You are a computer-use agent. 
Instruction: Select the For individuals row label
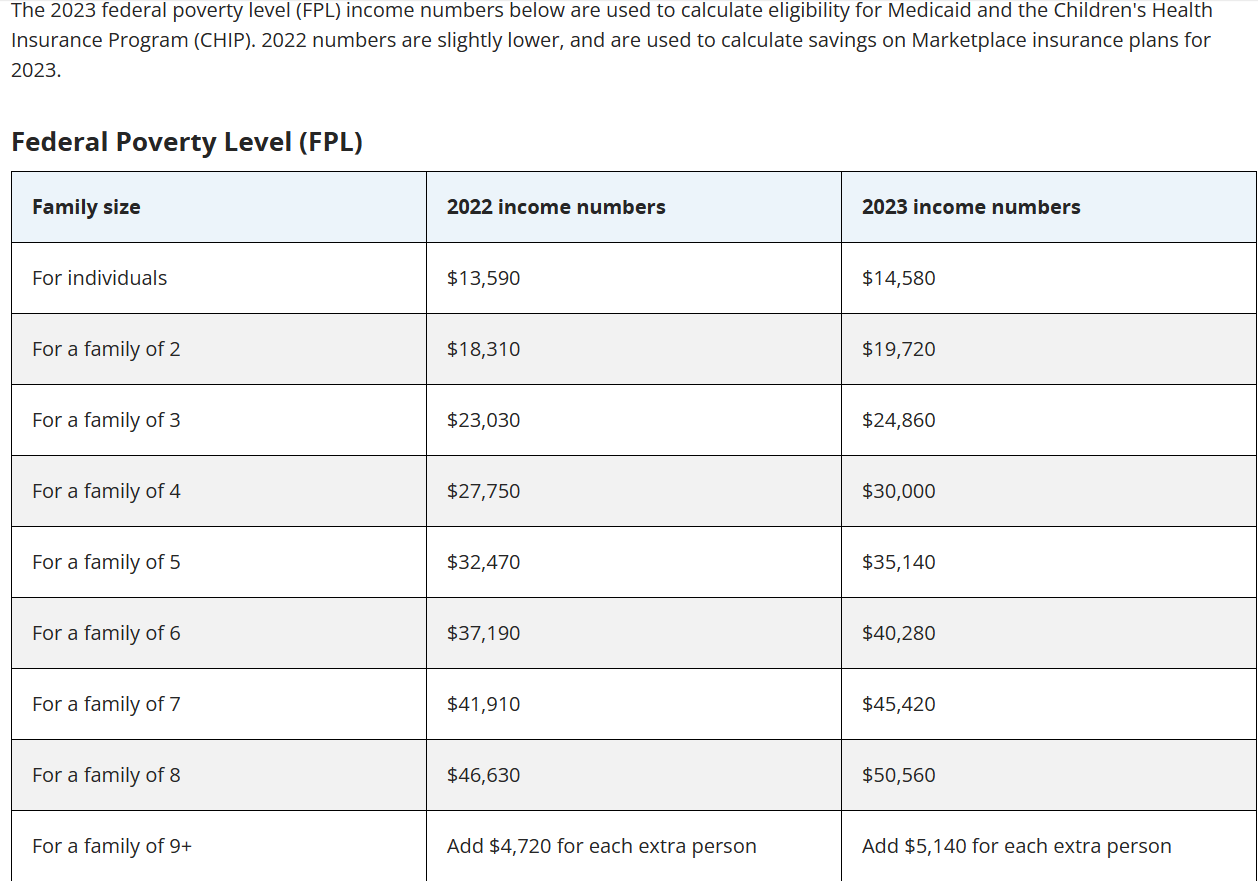pos(100,278)
